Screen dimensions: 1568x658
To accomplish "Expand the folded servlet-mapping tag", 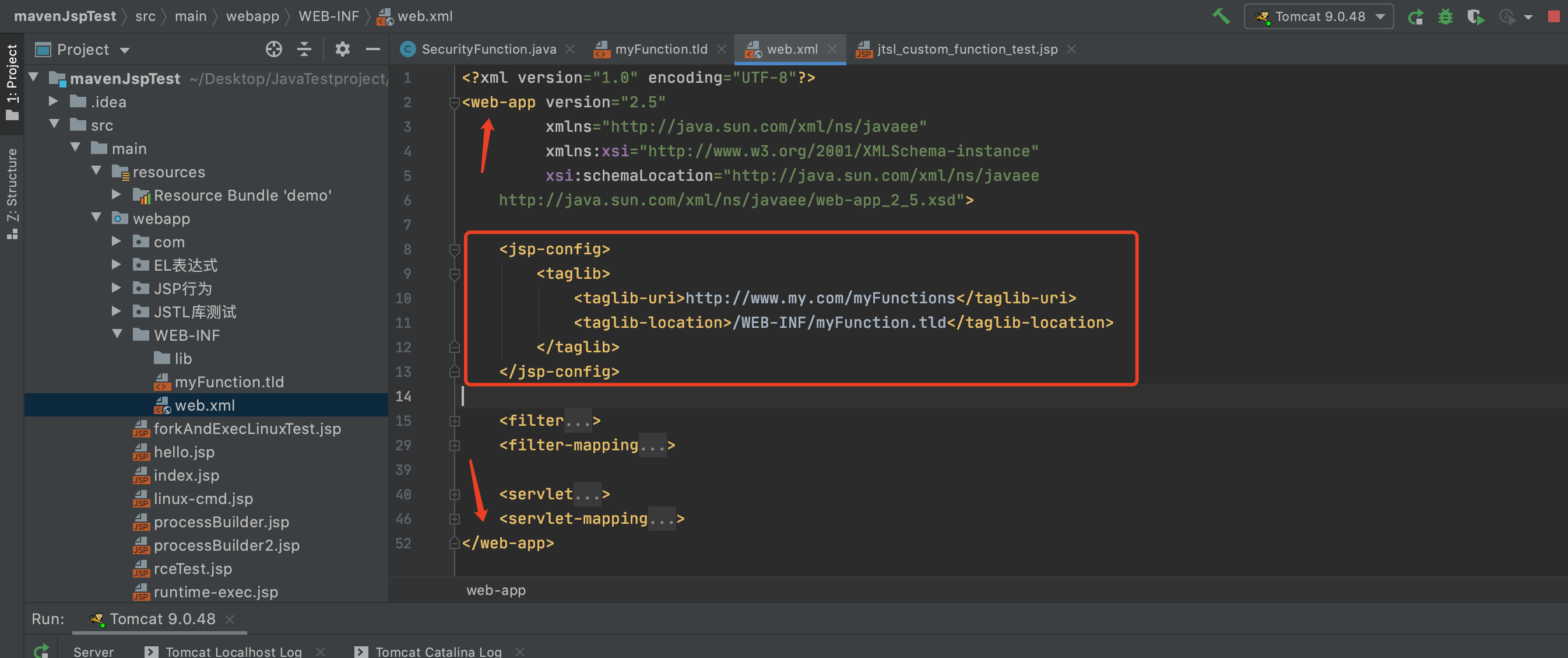I will pyautogui.click(x=454, y=519).
